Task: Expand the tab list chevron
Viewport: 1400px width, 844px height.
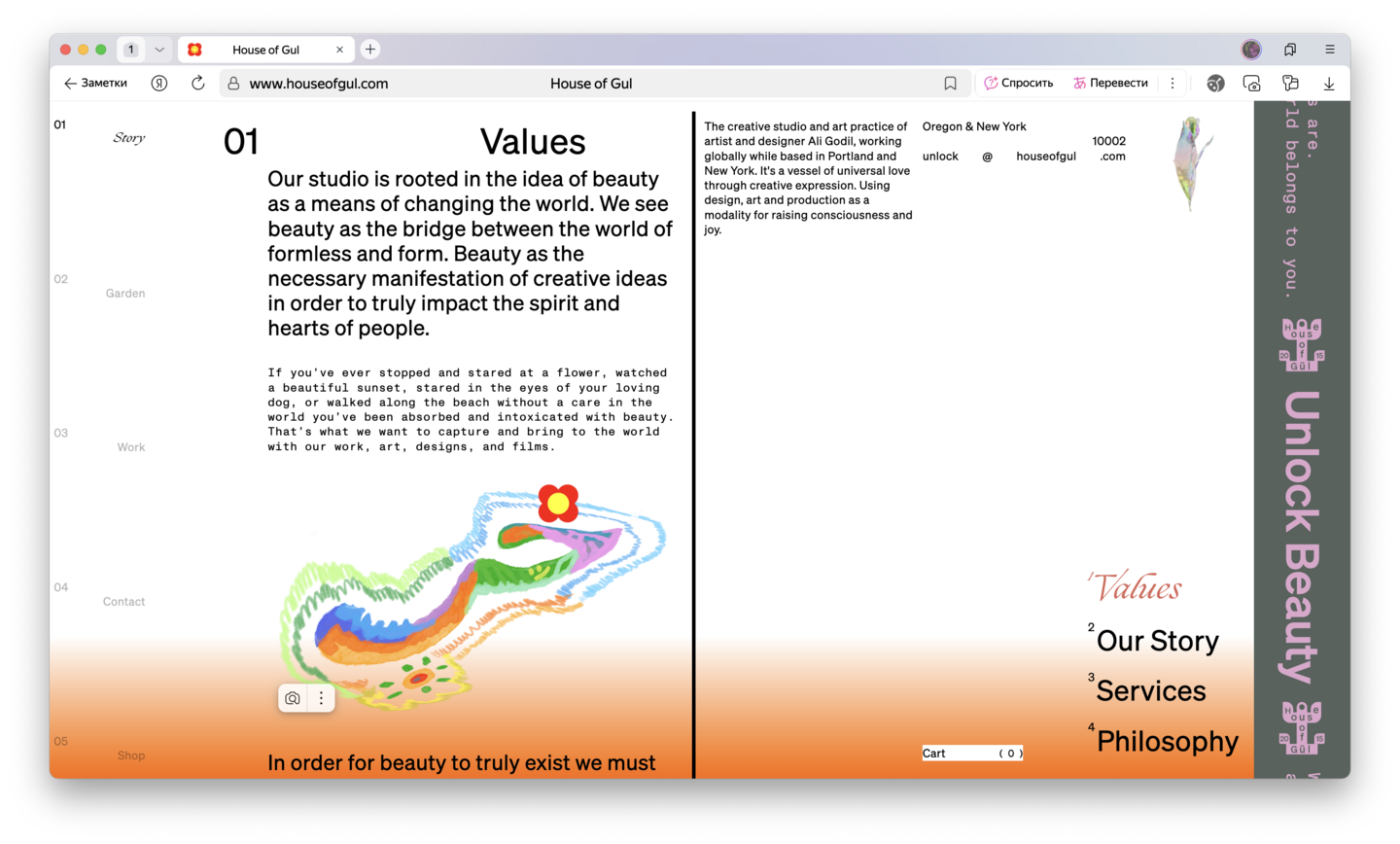Action: (x=159, y=50)
